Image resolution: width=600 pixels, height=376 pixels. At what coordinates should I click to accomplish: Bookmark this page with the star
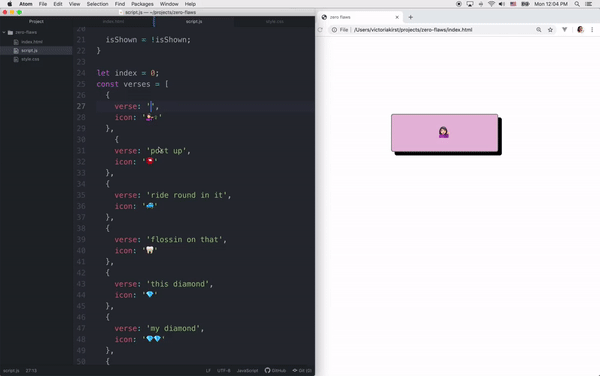pos(550,29)
